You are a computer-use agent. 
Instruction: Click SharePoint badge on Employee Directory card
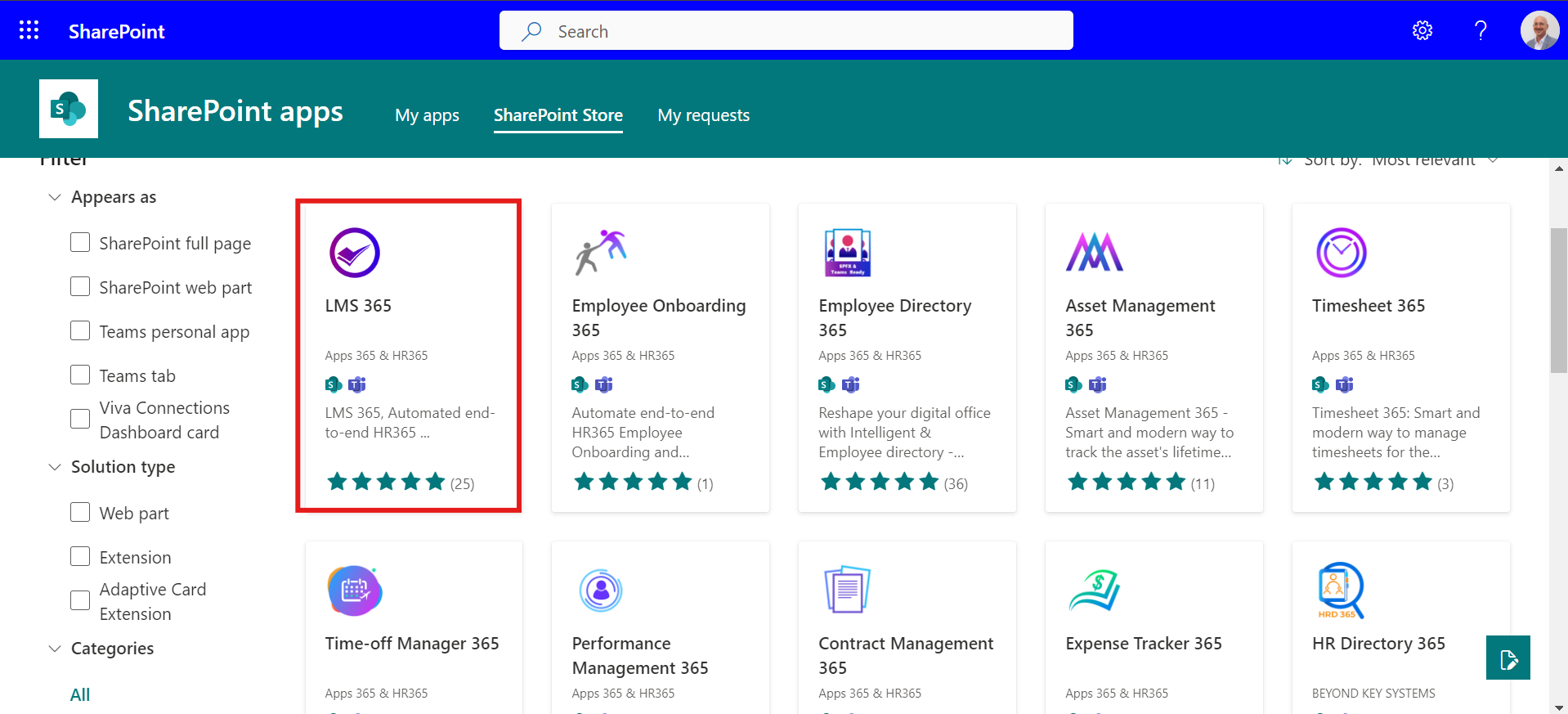(x=827, y=384)
